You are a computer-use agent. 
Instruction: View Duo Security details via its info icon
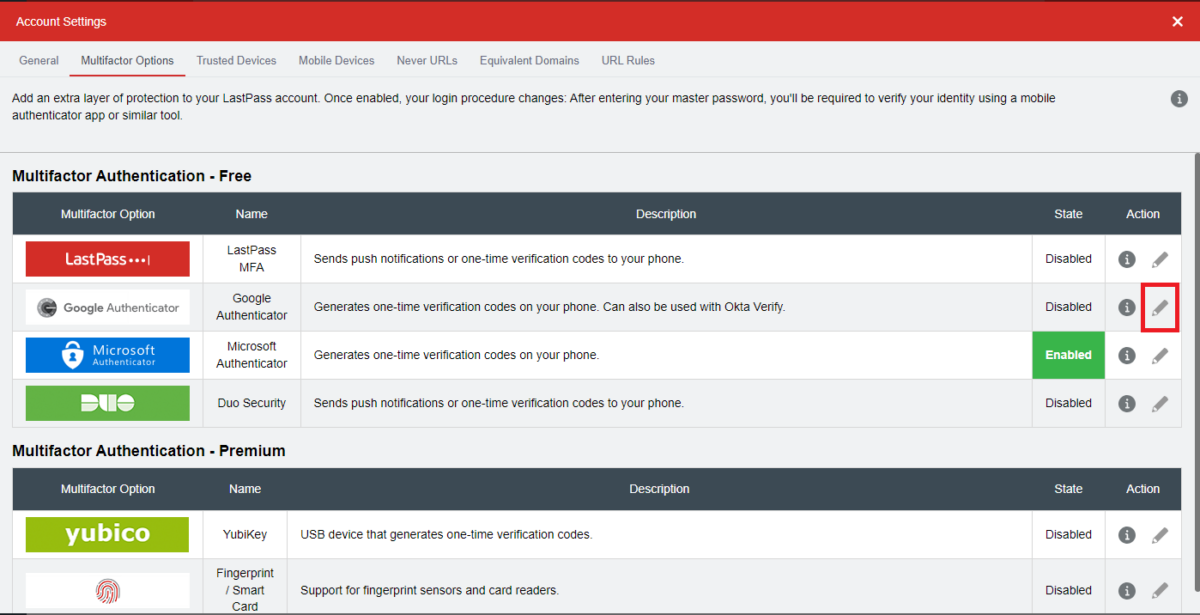[1126, 403]
